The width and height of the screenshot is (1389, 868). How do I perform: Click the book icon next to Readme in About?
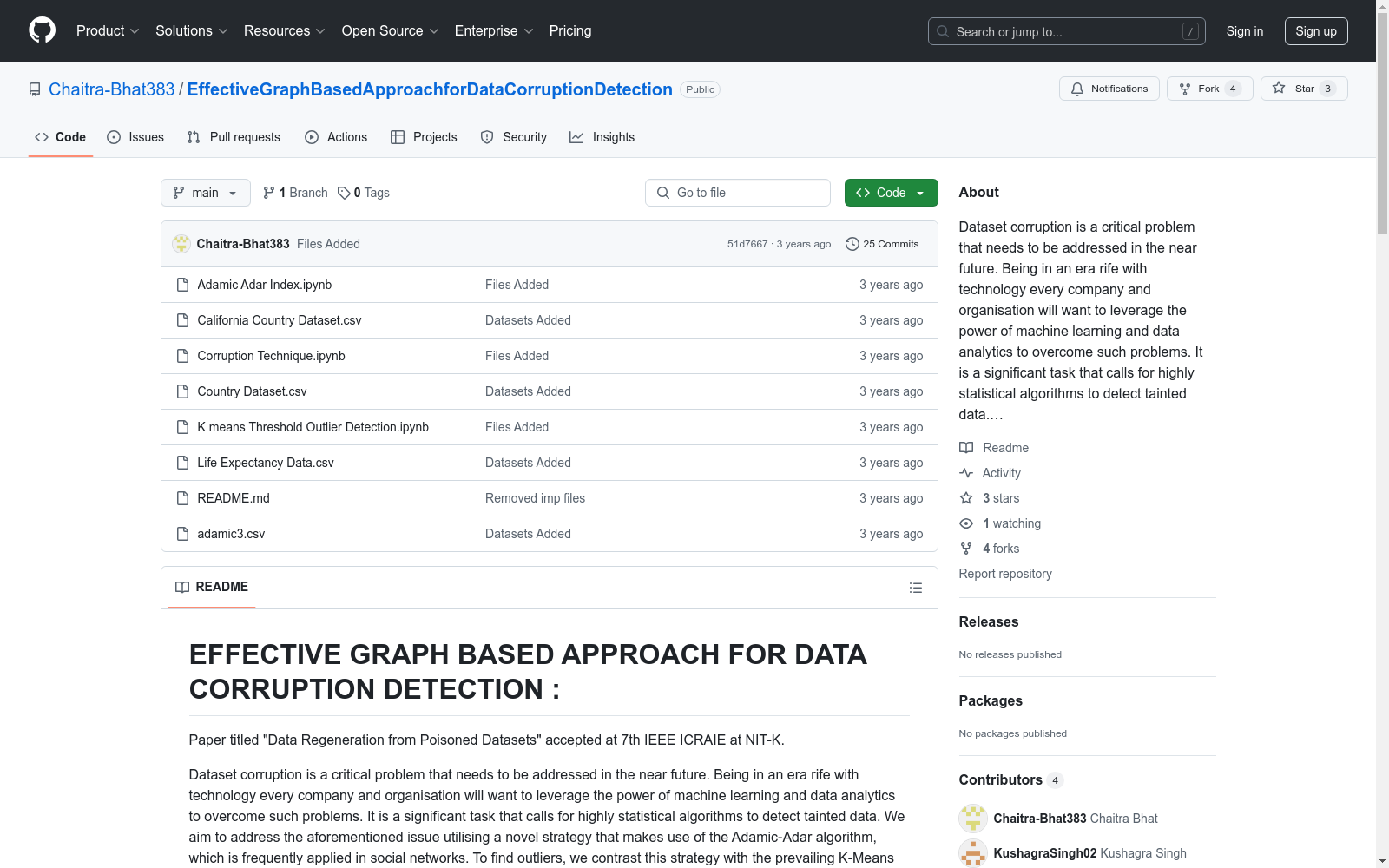tap(966, 448)
